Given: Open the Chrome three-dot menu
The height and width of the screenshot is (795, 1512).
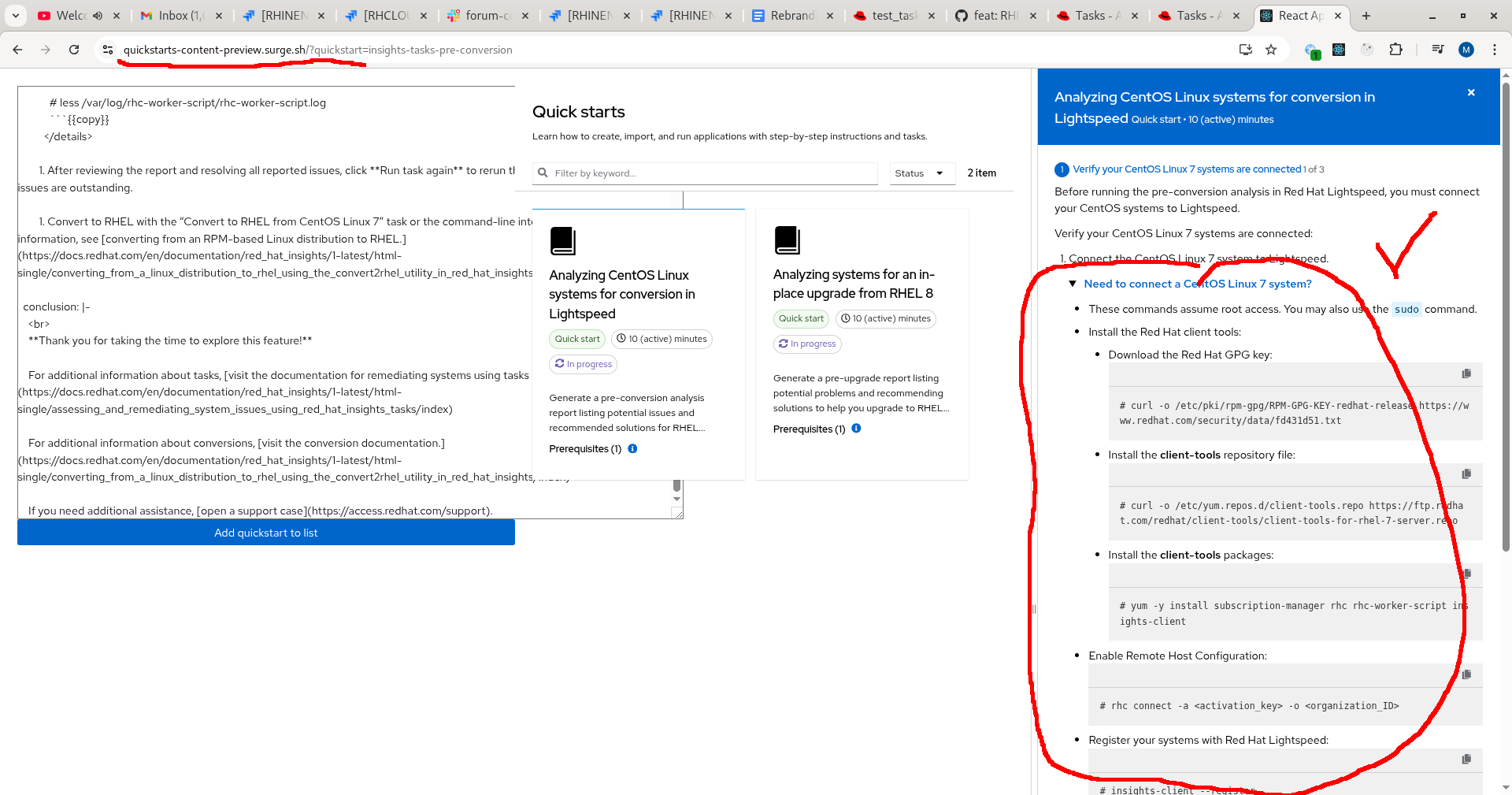Looking at the screenshot, I should [x=1495, y=50].
